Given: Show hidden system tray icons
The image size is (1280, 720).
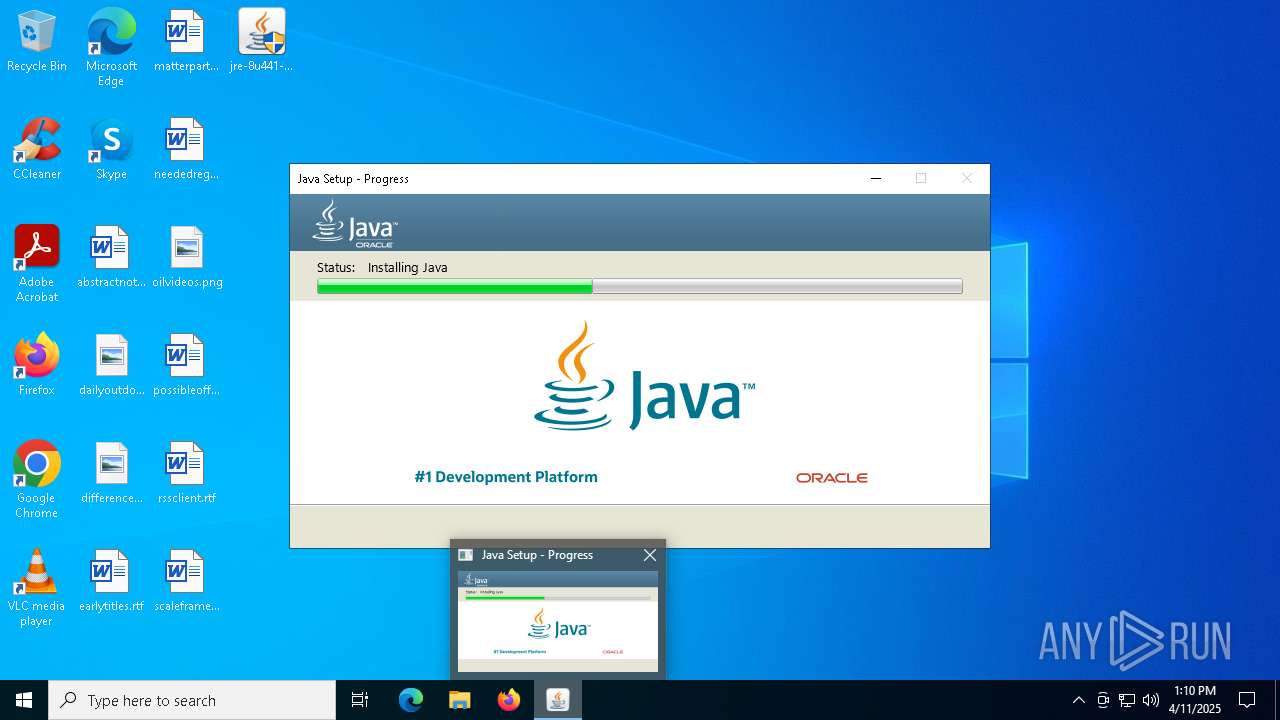Looking at the screenshot, I should tap(1078, 700).
